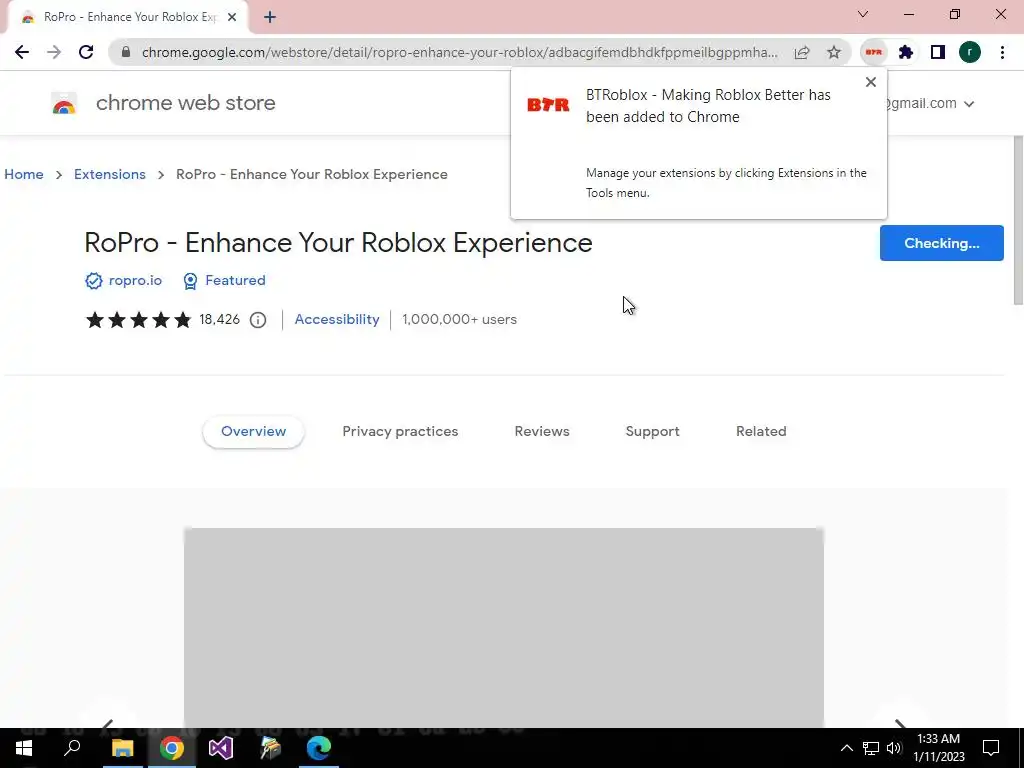Switch to the Reviews tab

[x=542, y=432]
